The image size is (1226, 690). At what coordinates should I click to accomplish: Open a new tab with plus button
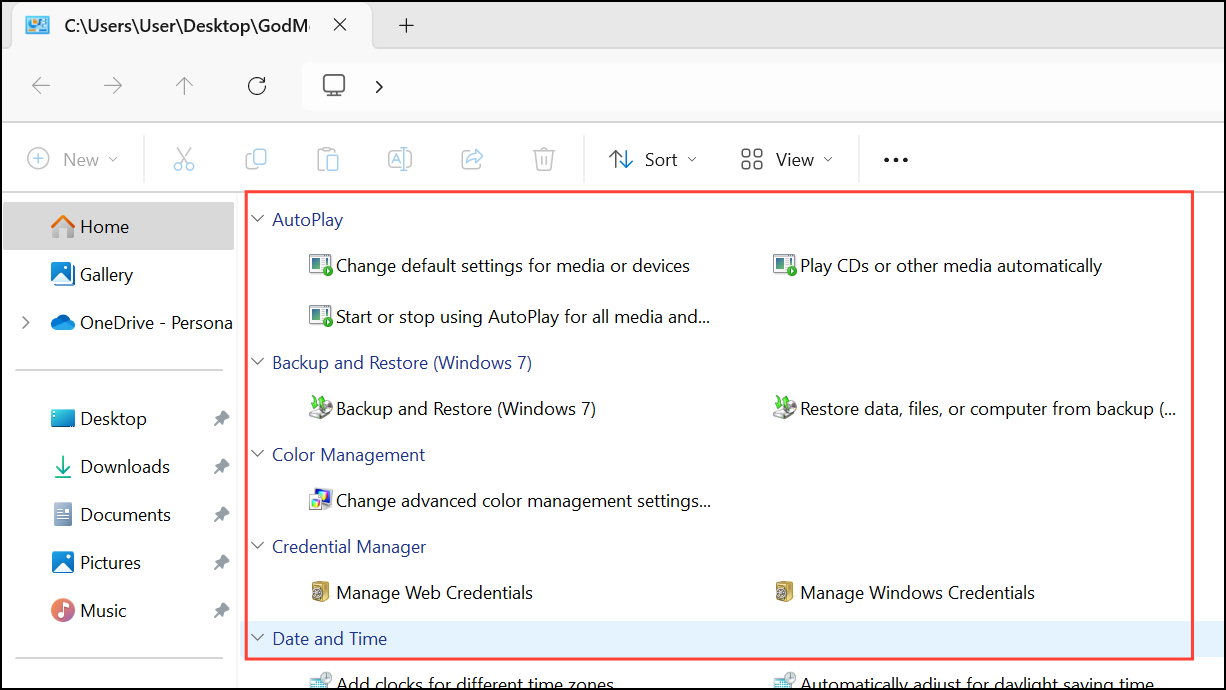tap(406, 26)
